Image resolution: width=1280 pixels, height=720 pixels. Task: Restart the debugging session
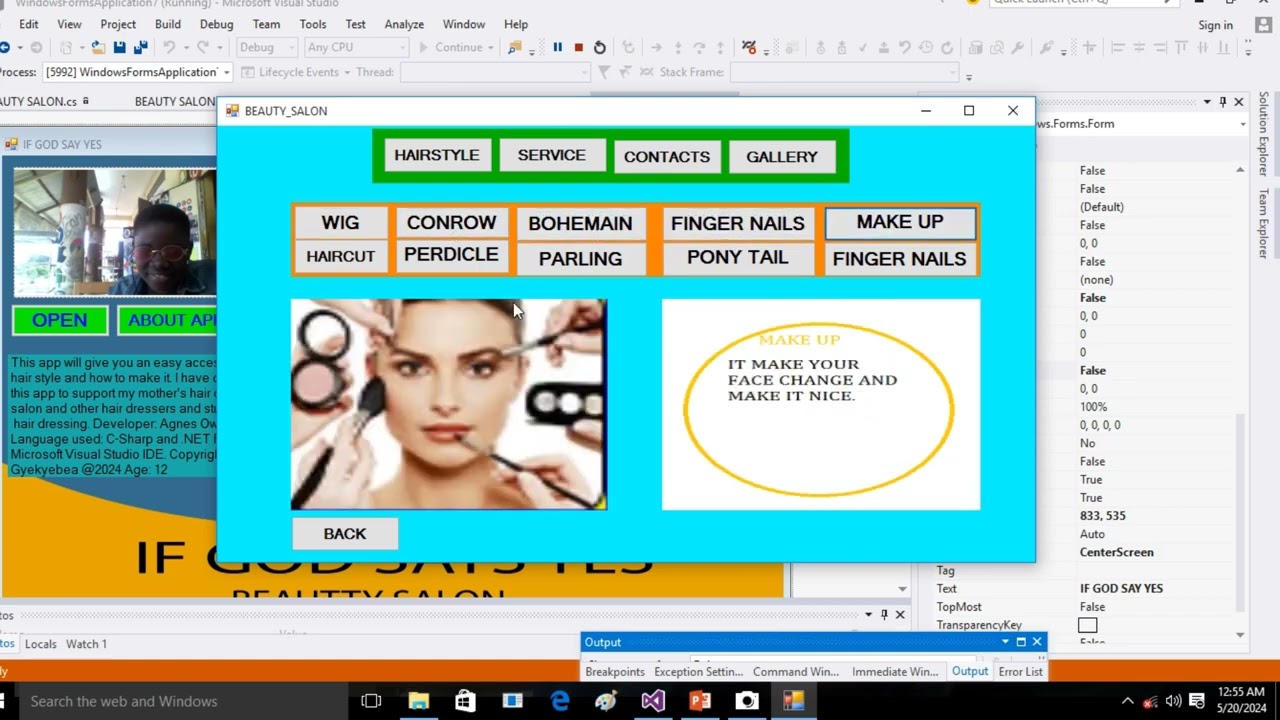pos(599,47)
